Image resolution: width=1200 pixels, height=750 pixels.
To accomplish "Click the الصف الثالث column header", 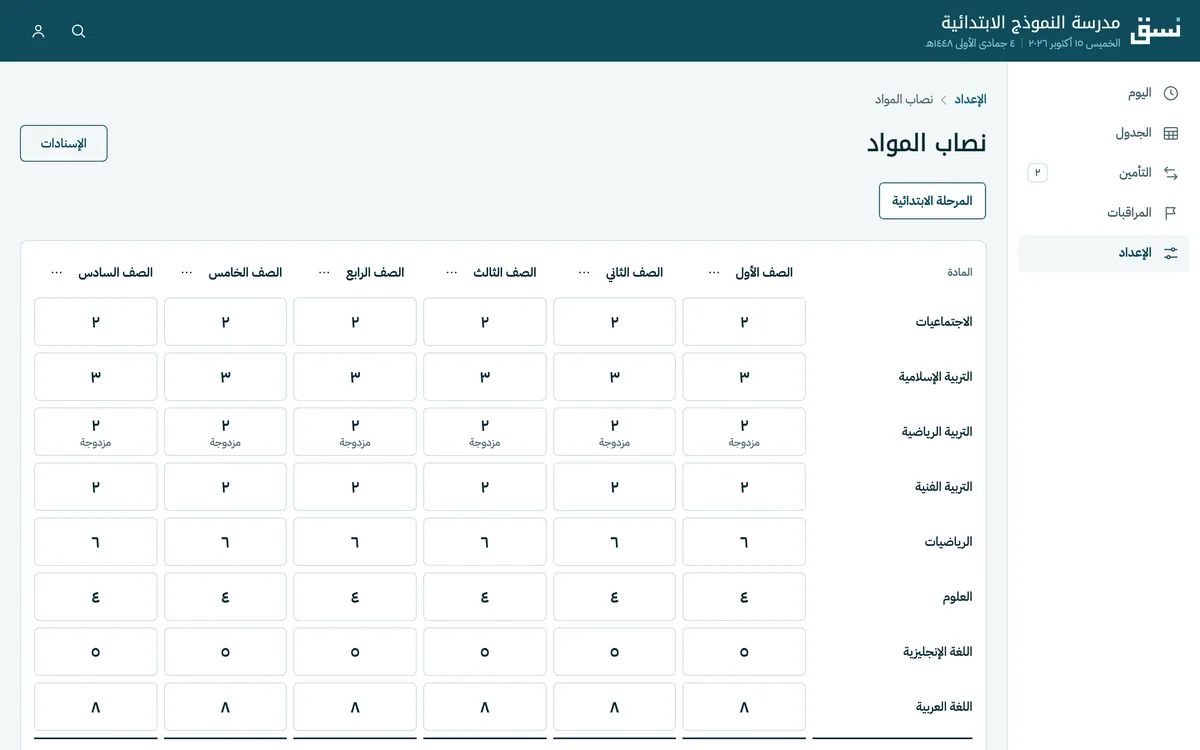I will tap(505, 272).
